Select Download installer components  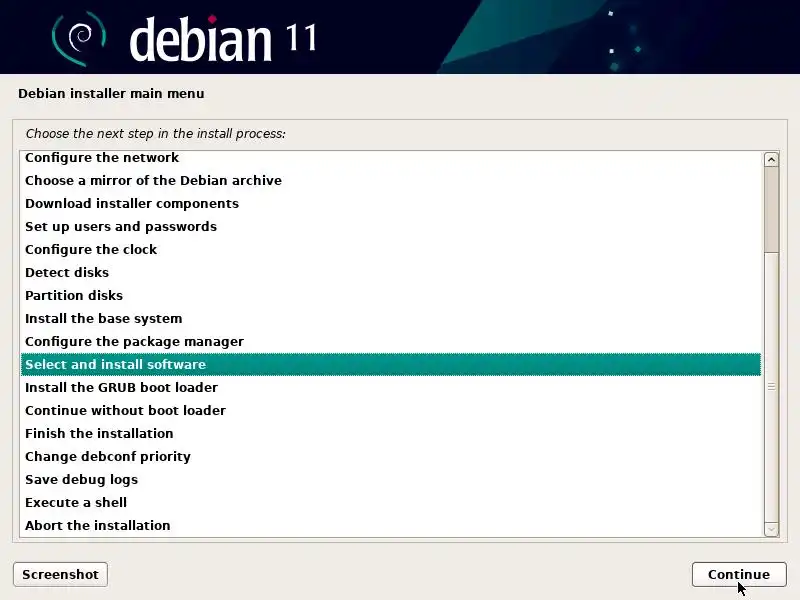coord(391,204)
